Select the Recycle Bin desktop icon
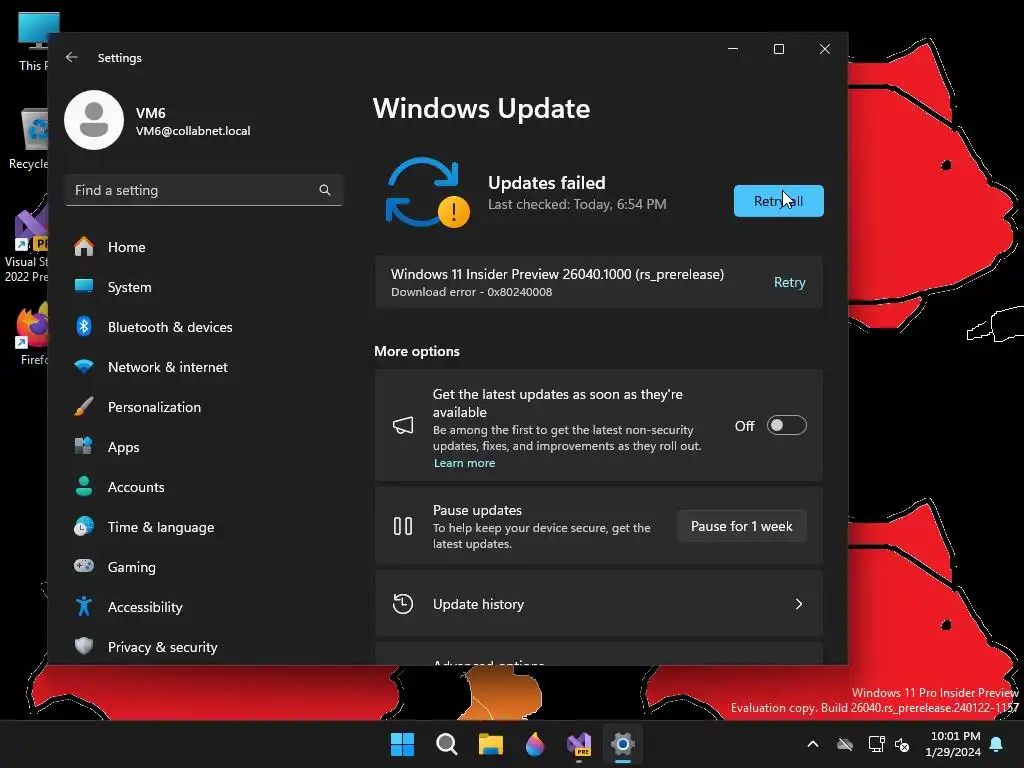 (x=27, y=139)
